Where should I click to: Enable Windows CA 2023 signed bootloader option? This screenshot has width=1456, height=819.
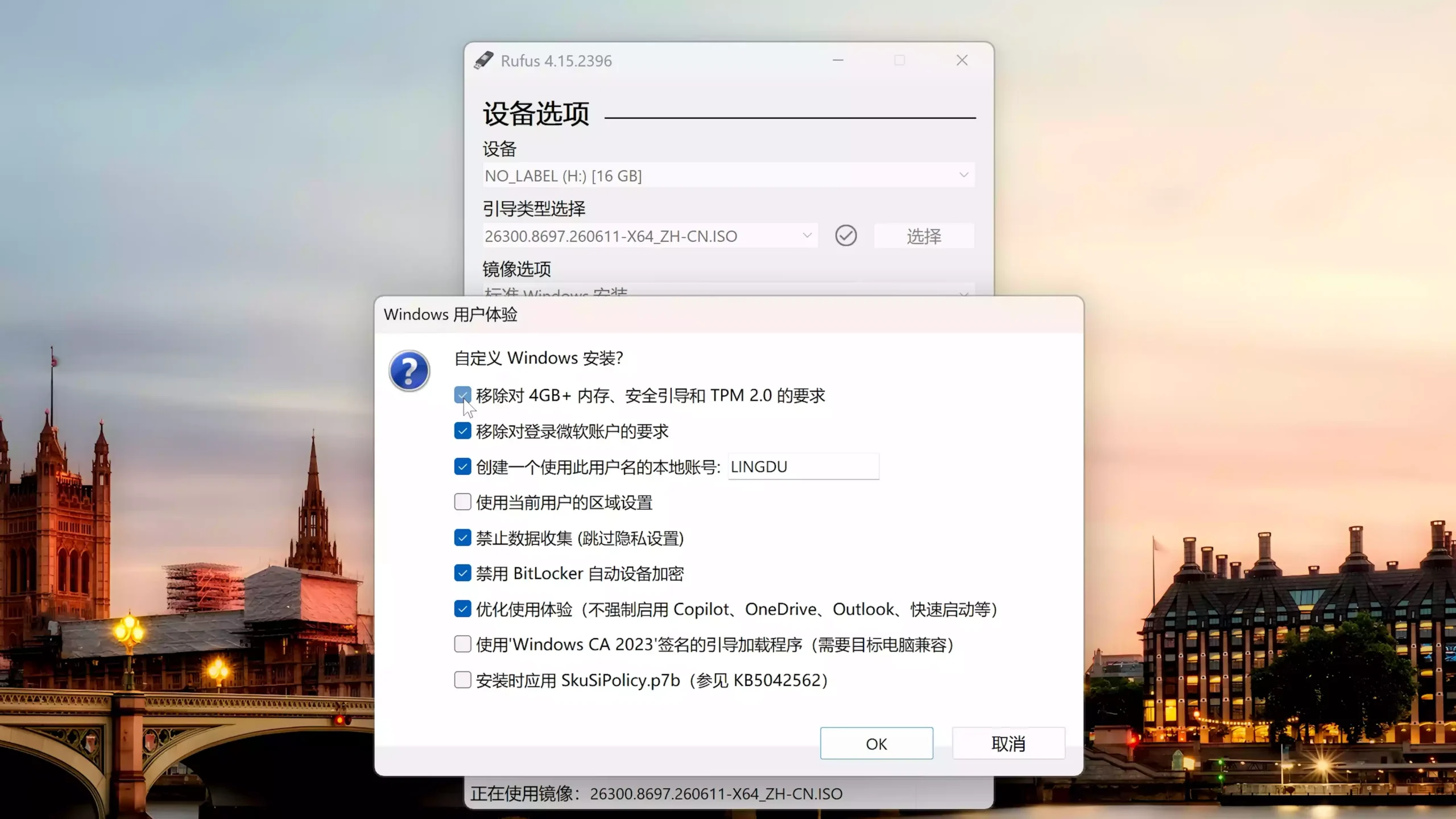[462, 644]
